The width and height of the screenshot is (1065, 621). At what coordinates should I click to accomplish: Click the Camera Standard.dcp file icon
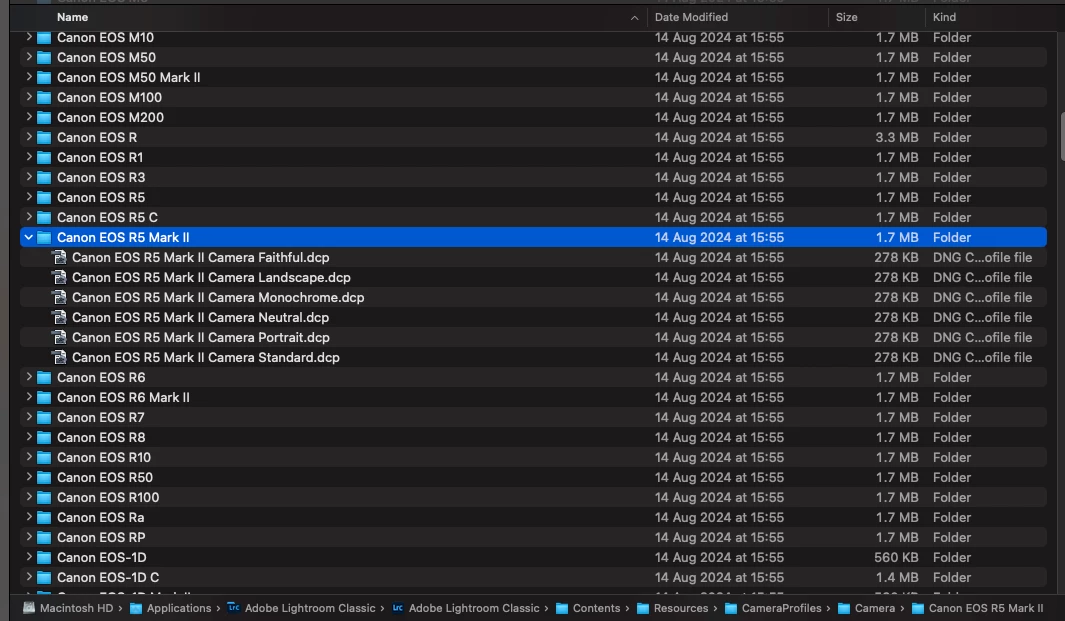coord(60,357)
